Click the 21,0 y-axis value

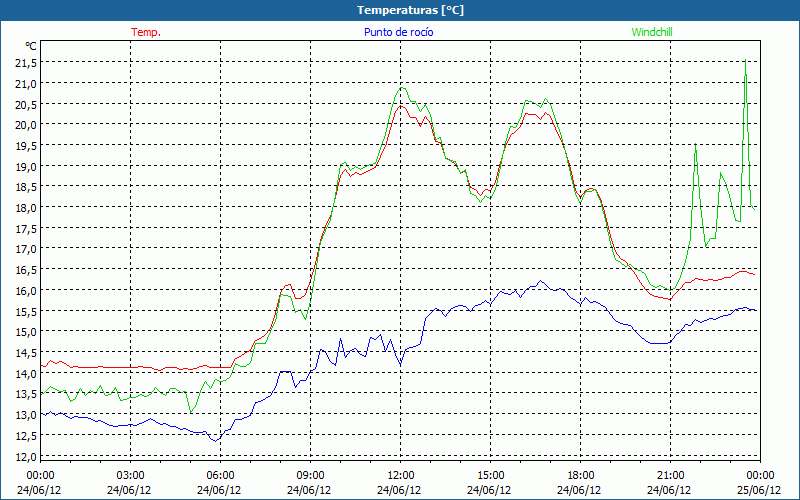tap(27, 83)
